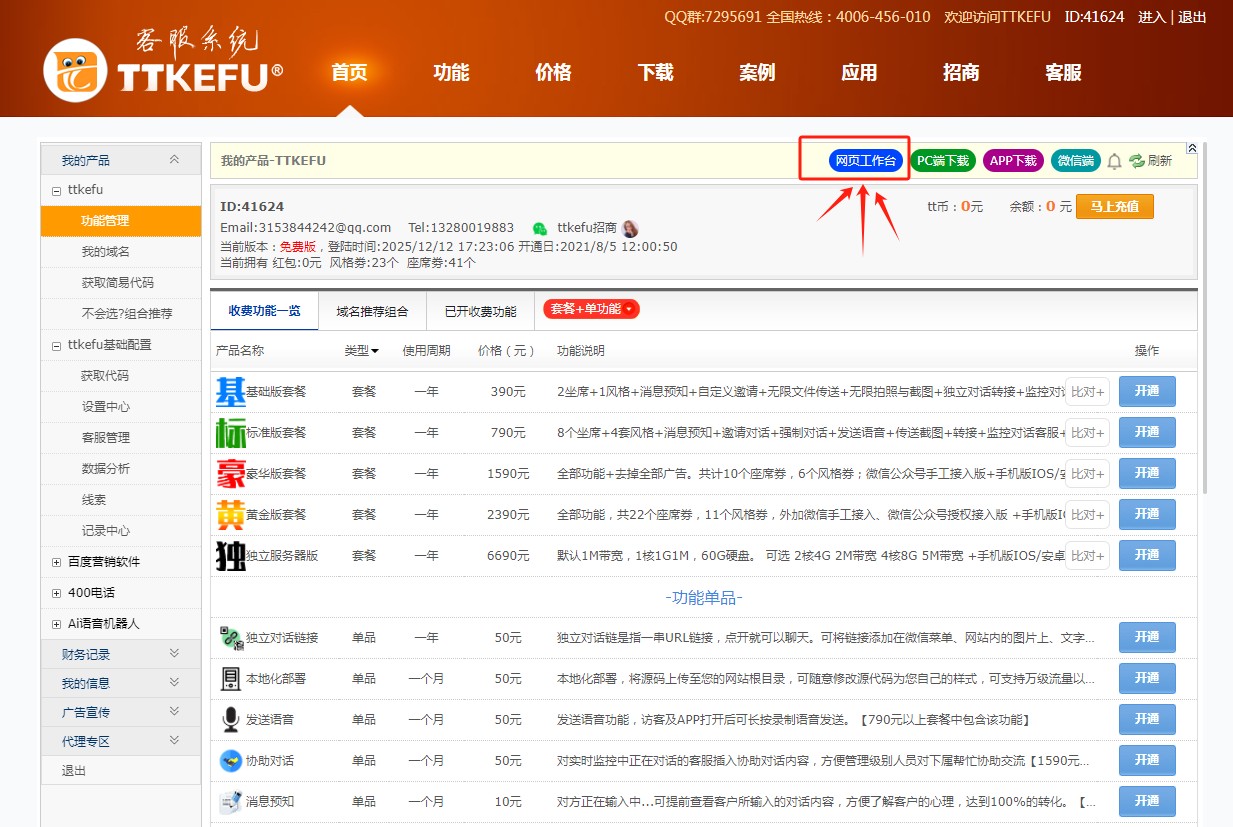Toggle 比对+ for 独立服务器版
This screenshot has height=827, width=1233.
(1087, 556)
